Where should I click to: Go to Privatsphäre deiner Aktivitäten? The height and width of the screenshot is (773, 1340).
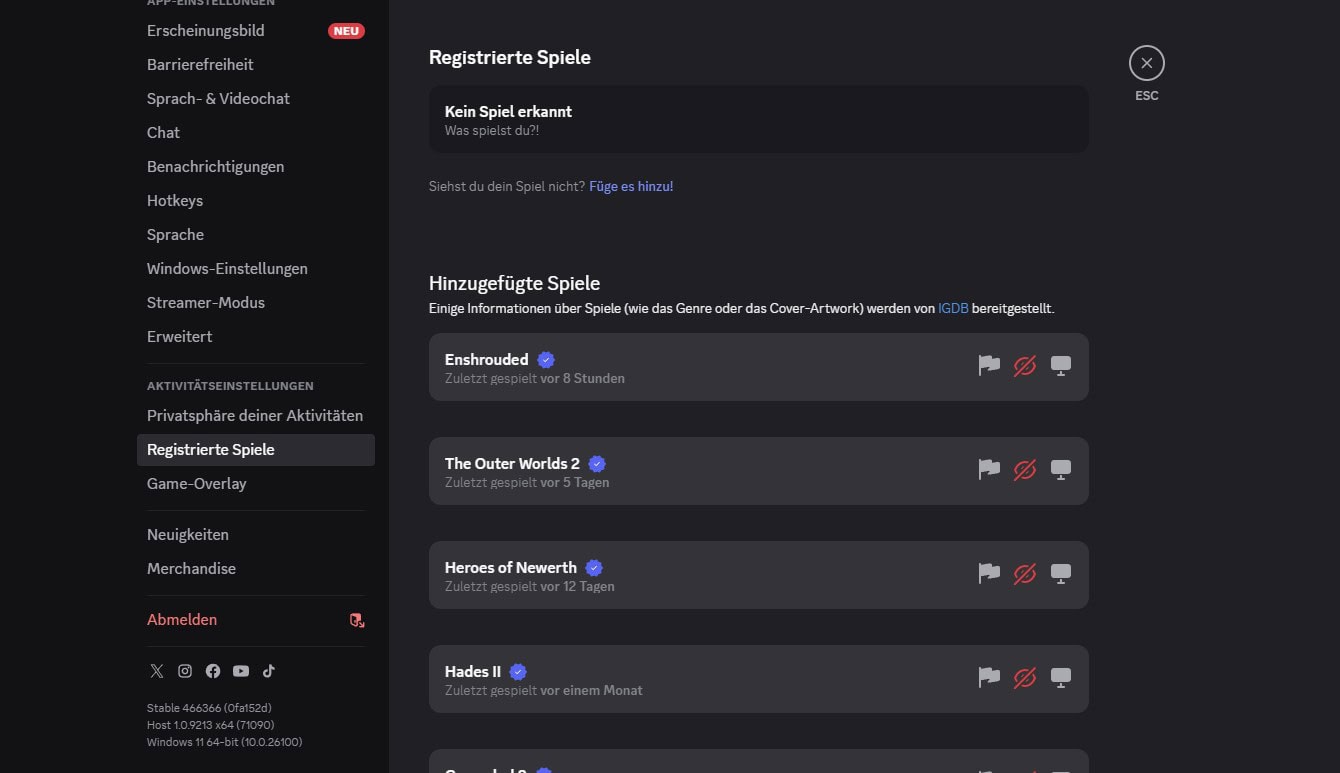point(255,416)
